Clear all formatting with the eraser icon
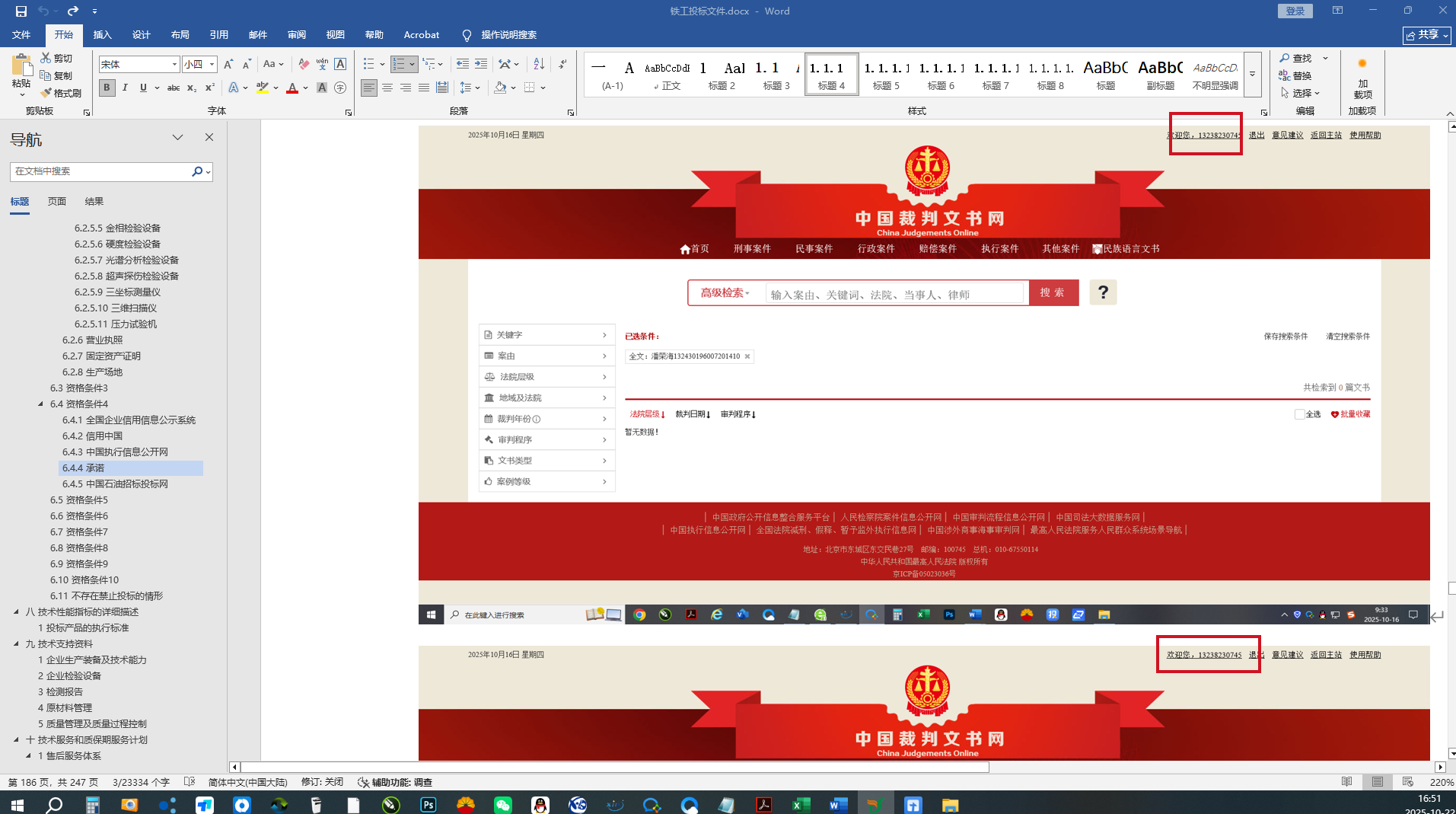 click(x=304, y=65)
